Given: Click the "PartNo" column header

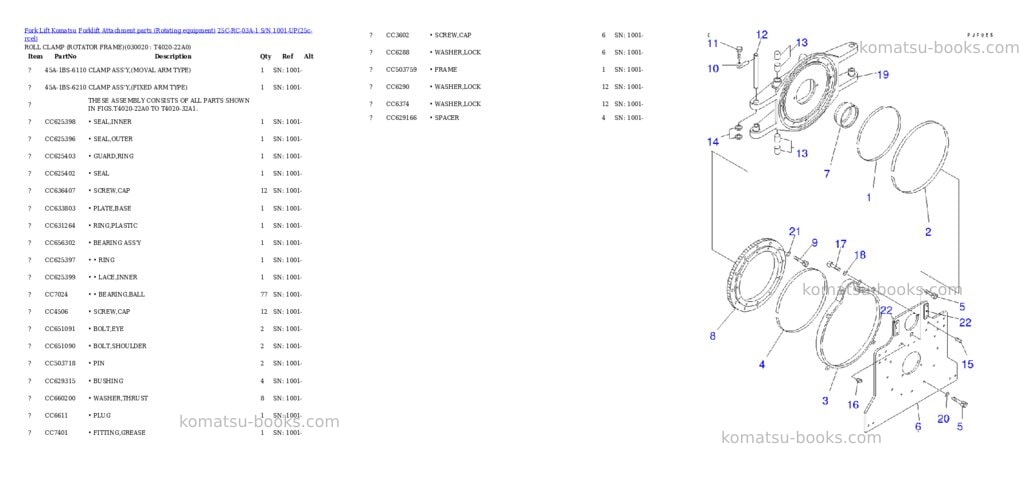Looking at the screenshot, I should [65, 57].
